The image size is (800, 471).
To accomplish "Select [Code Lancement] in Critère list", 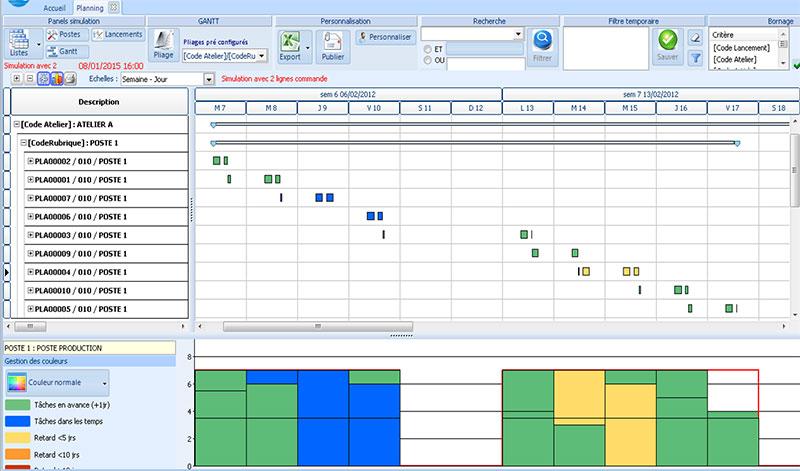I will 741,47.
